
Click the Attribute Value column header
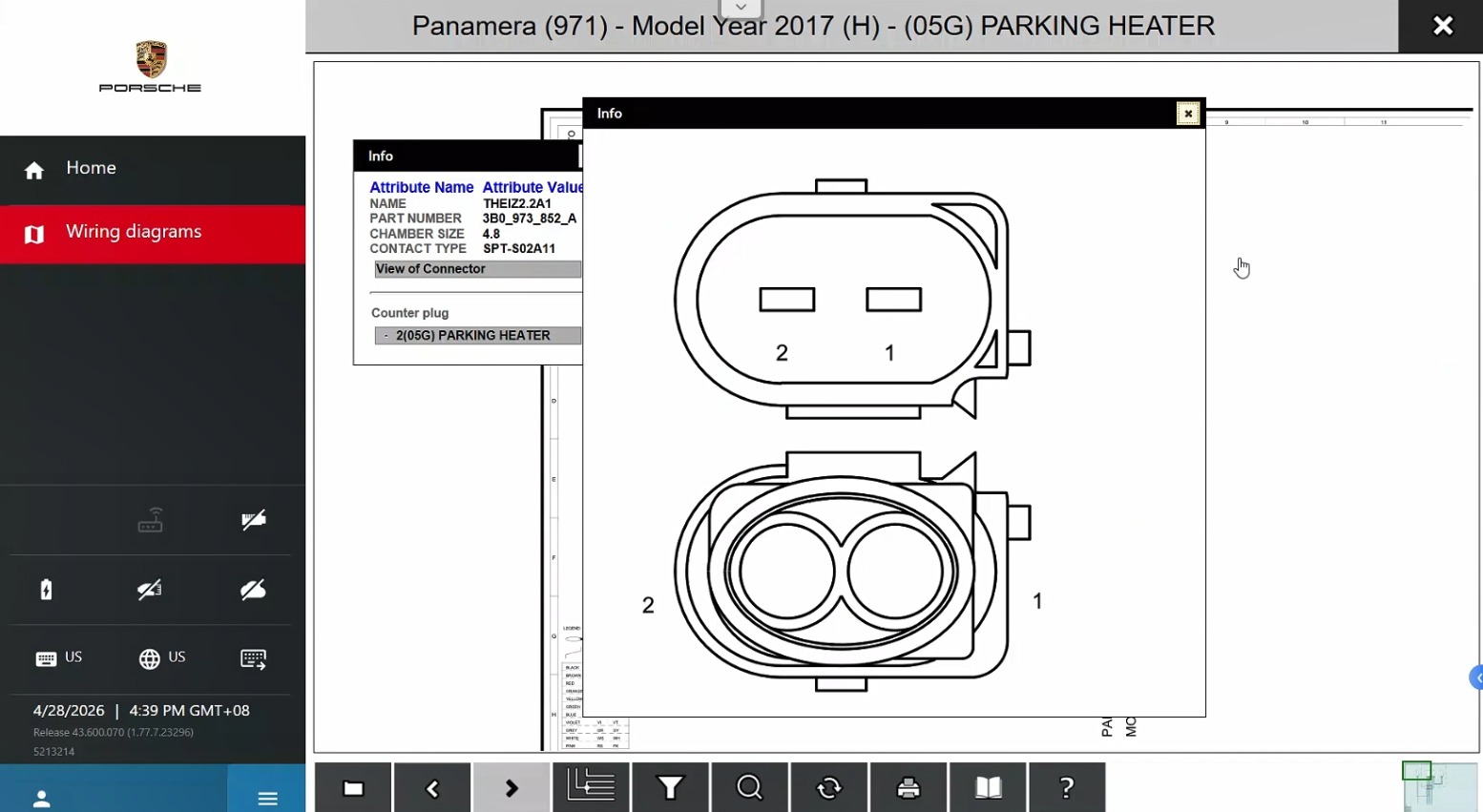533,188
